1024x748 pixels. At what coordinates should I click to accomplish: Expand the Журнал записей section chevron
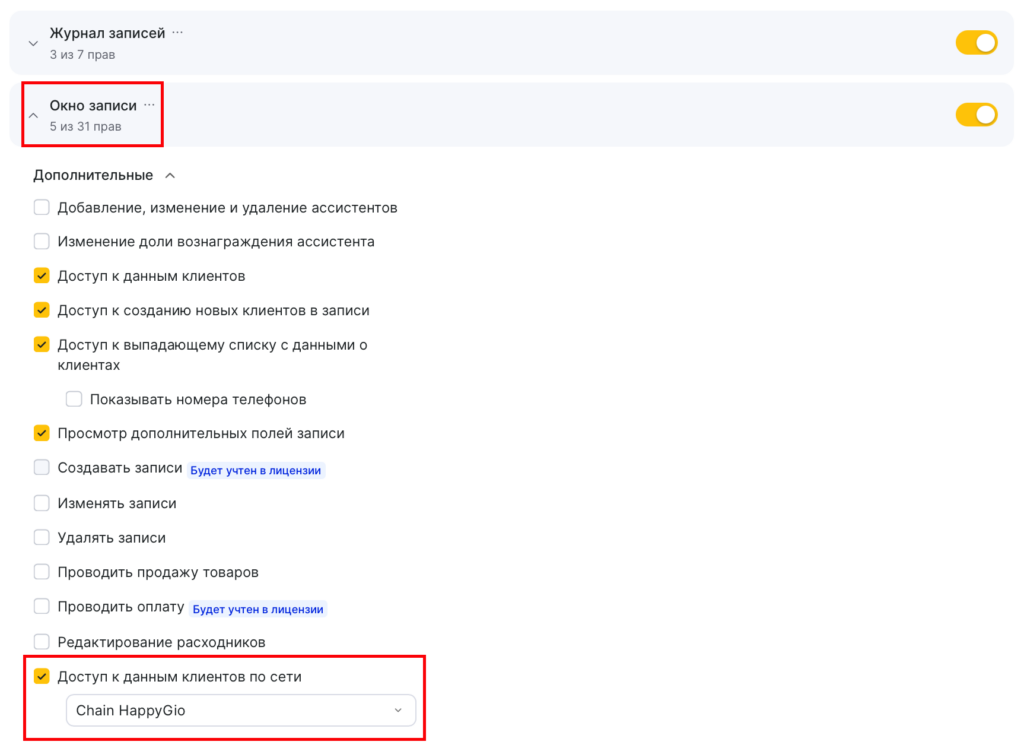[33, 43]
